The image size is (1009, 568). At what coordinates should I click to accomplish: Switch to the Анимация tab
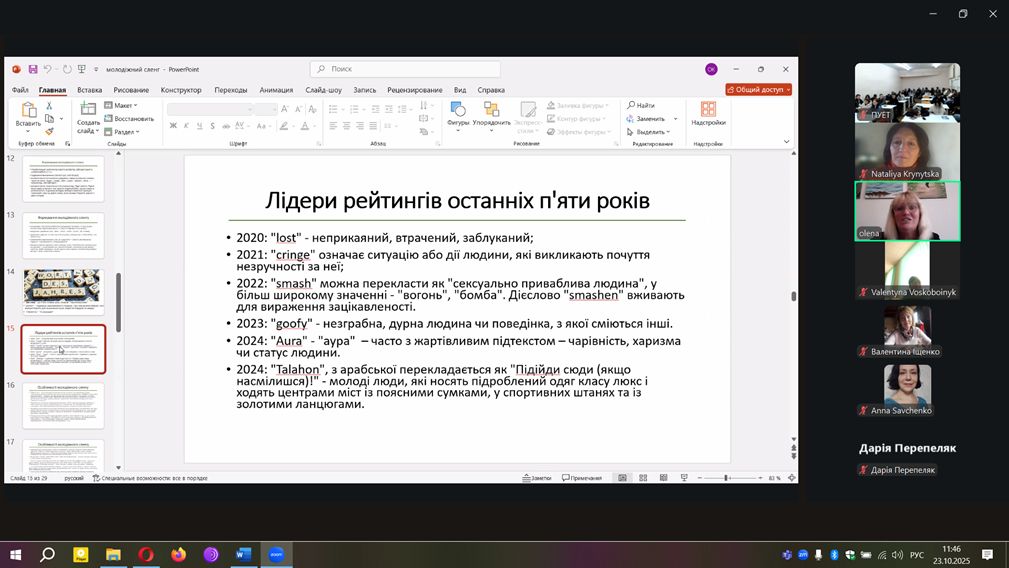[276, 90]
